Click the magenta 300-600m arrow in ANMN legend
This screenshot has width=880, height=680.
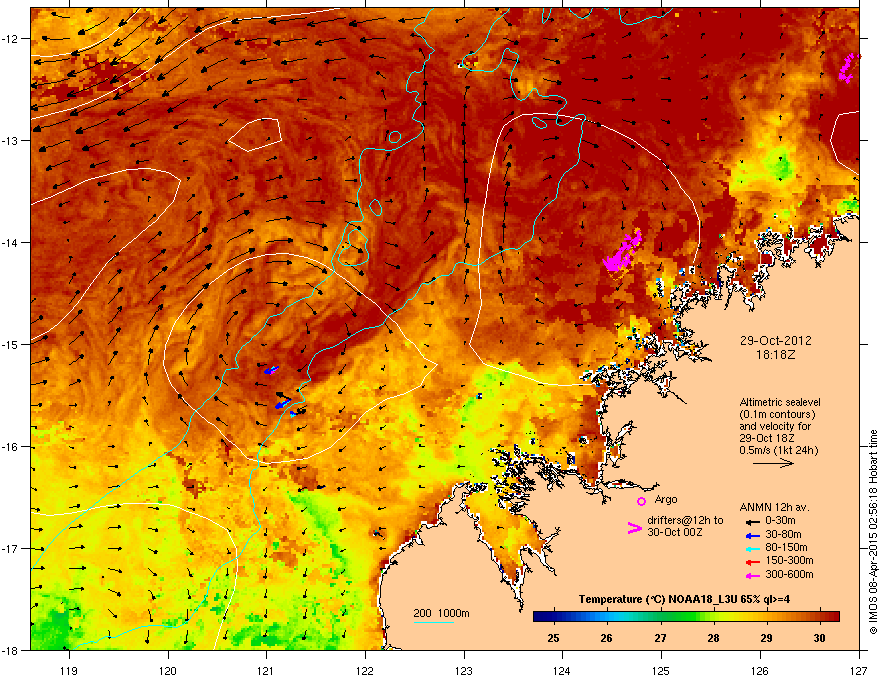point(752,576)
